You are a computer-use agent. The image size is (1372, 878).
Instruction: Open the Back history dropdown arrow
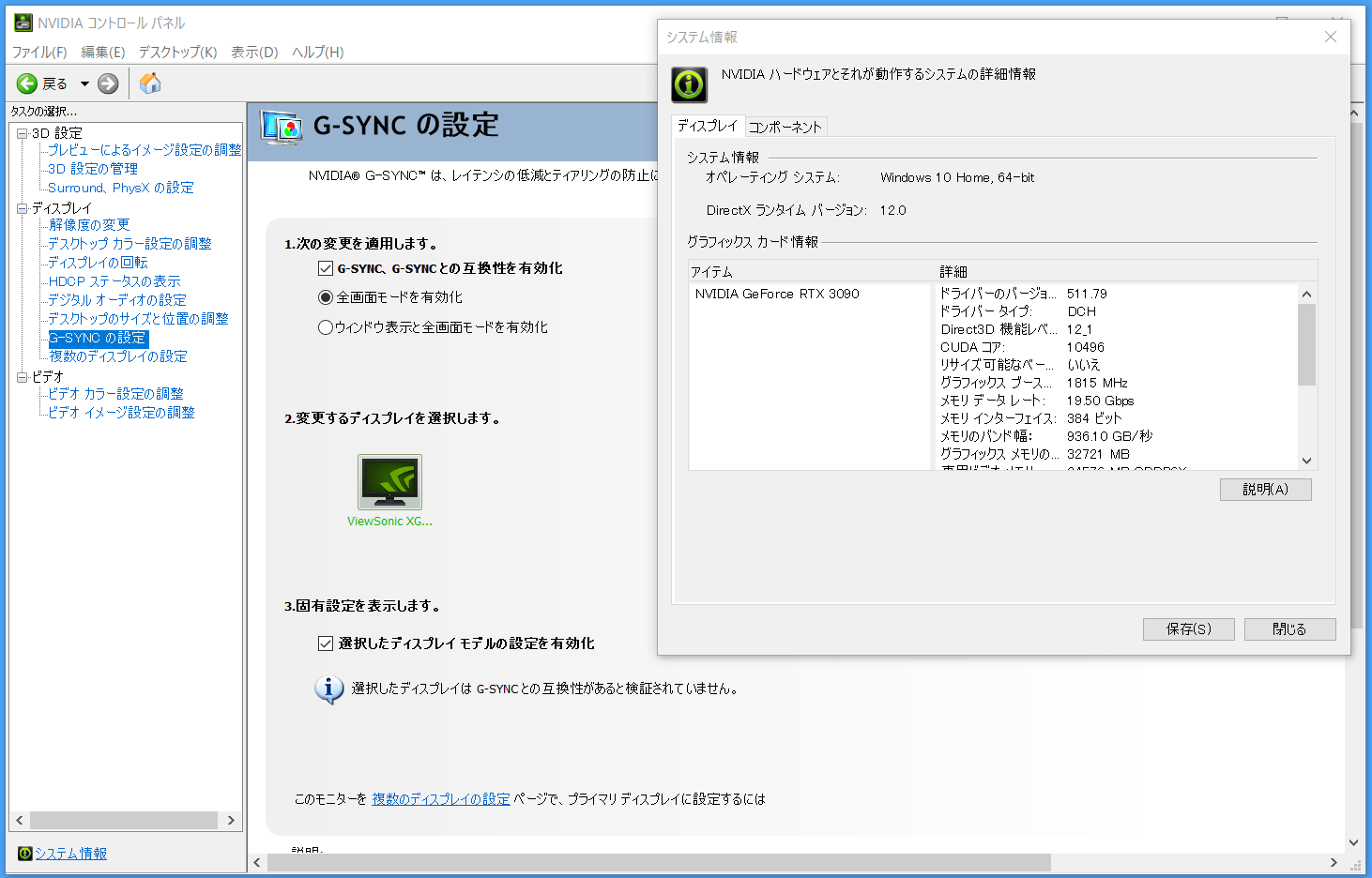click(84, 83)
